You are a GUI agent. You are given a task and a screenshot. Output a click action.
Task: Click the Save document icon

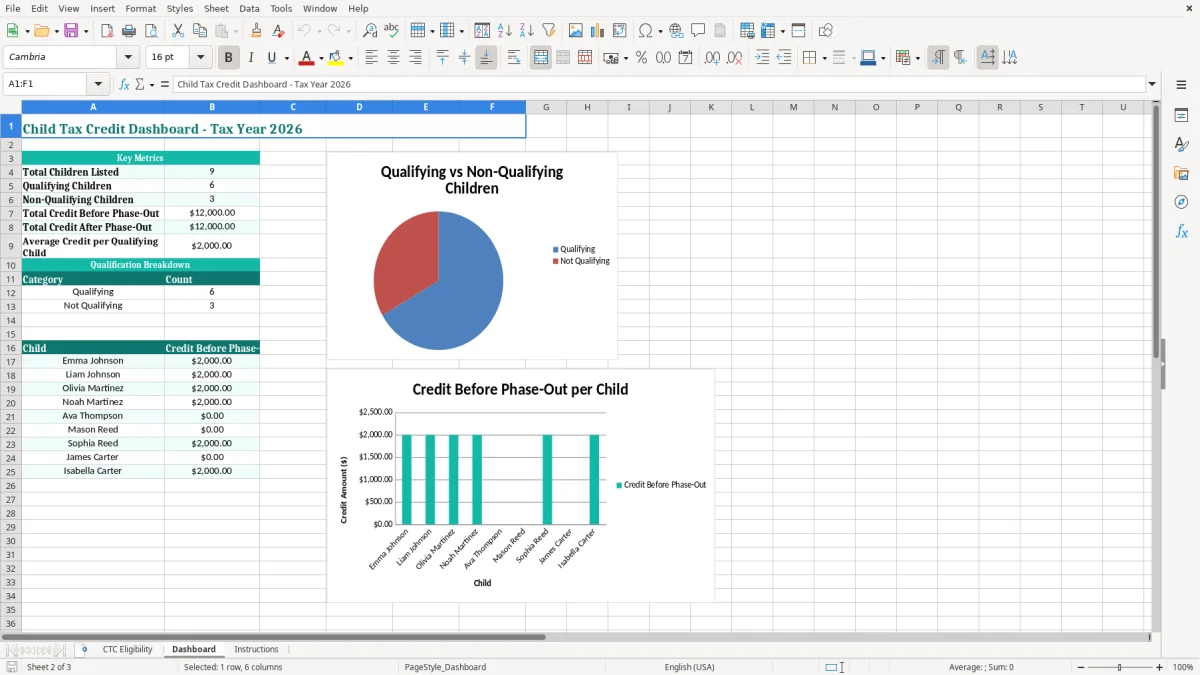(71, 31)
